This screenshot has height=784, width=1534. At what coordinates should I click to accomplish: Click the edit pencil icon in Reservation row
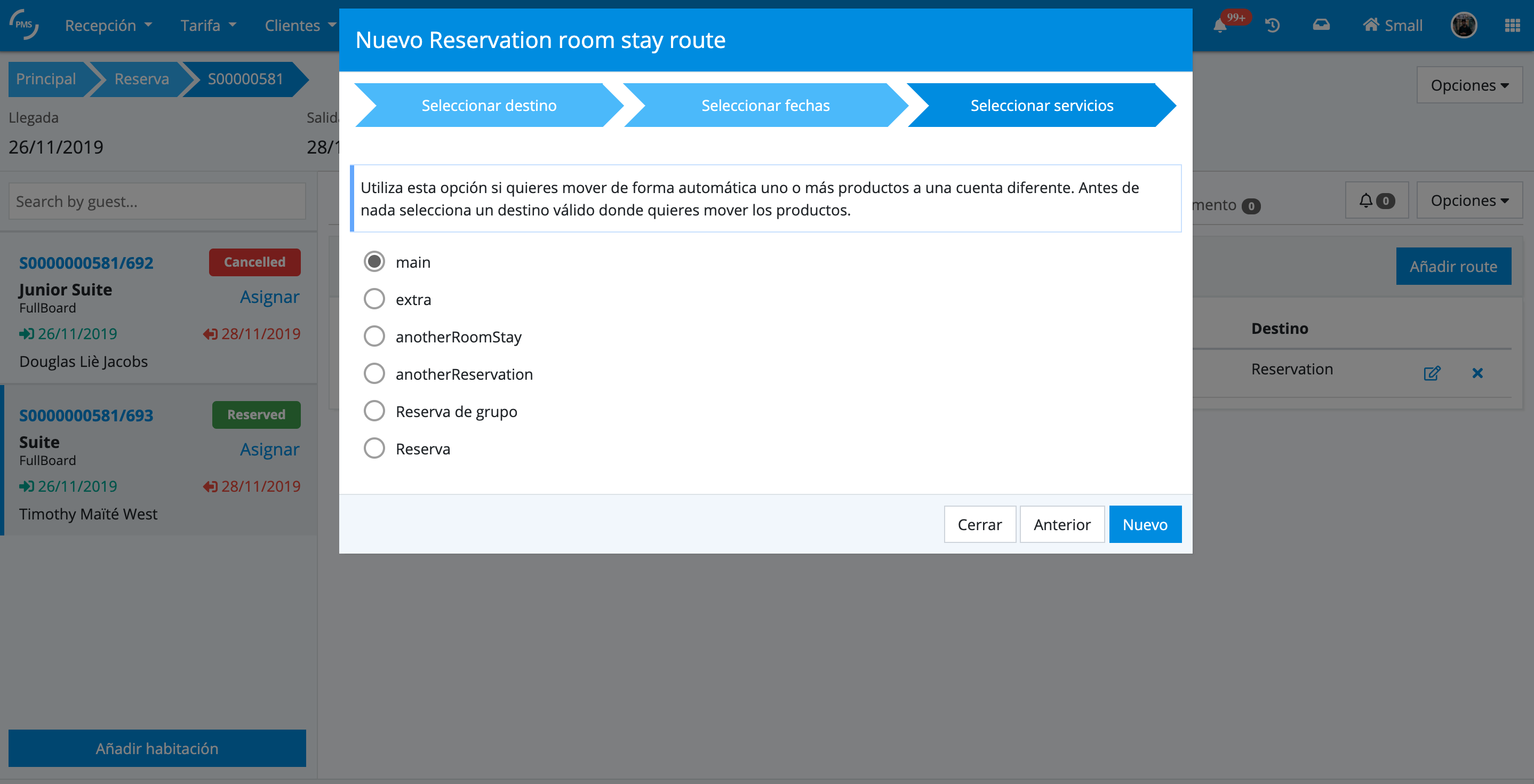tap(1432, 373)
